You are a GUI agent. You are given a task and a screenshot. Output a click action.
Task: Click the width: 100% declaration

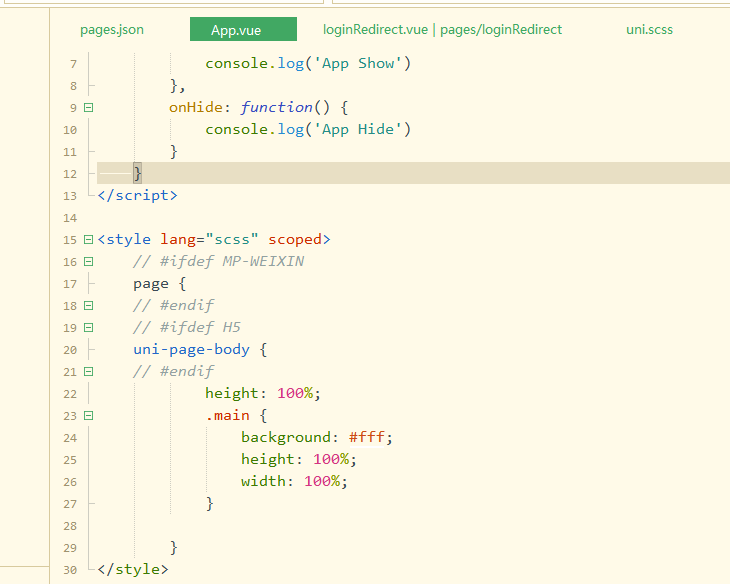[293, 482]
